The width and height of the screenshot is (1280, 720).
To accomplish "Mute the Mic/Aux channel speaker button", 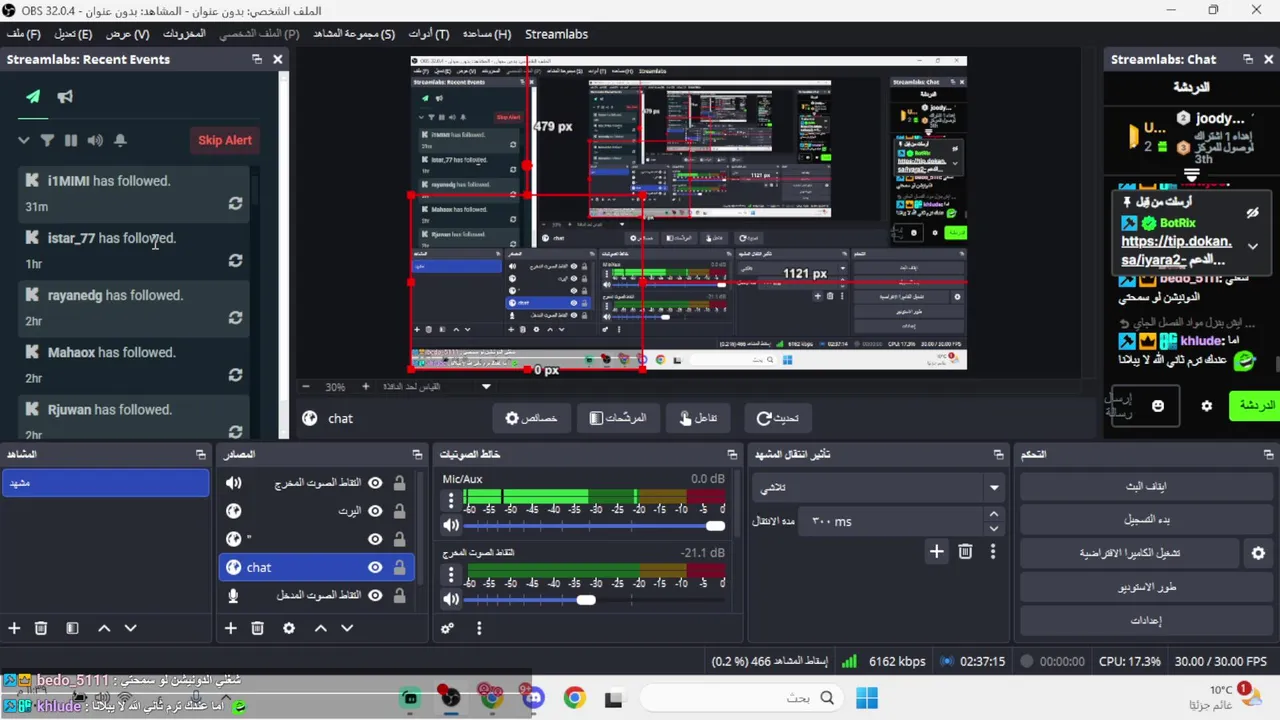I will click(451, 525).
